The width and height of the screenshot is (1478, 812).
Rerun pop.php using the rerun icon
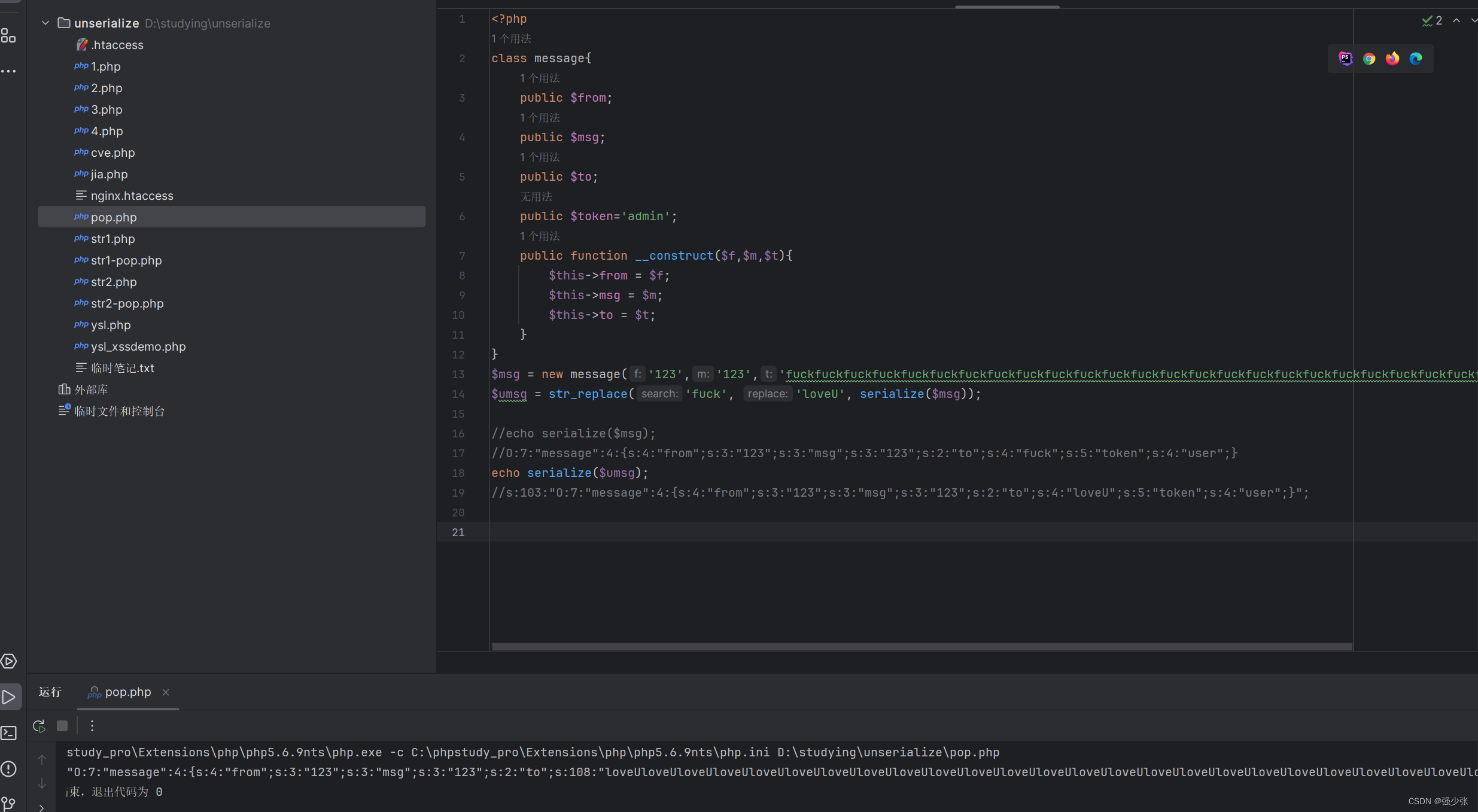pos(39,726)
